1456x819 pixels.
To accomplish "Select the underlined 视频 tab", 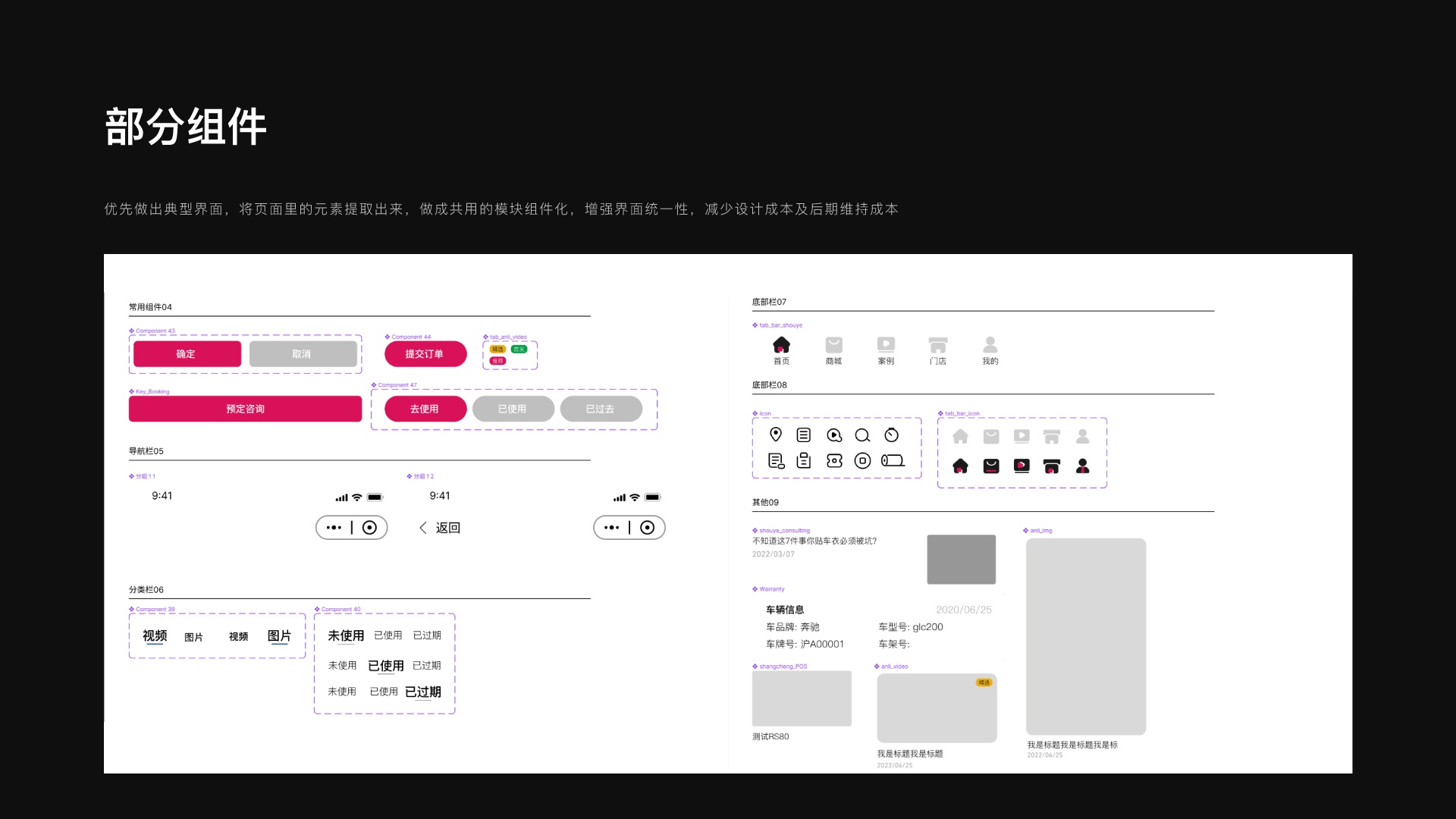I will (x=155, y=635).
